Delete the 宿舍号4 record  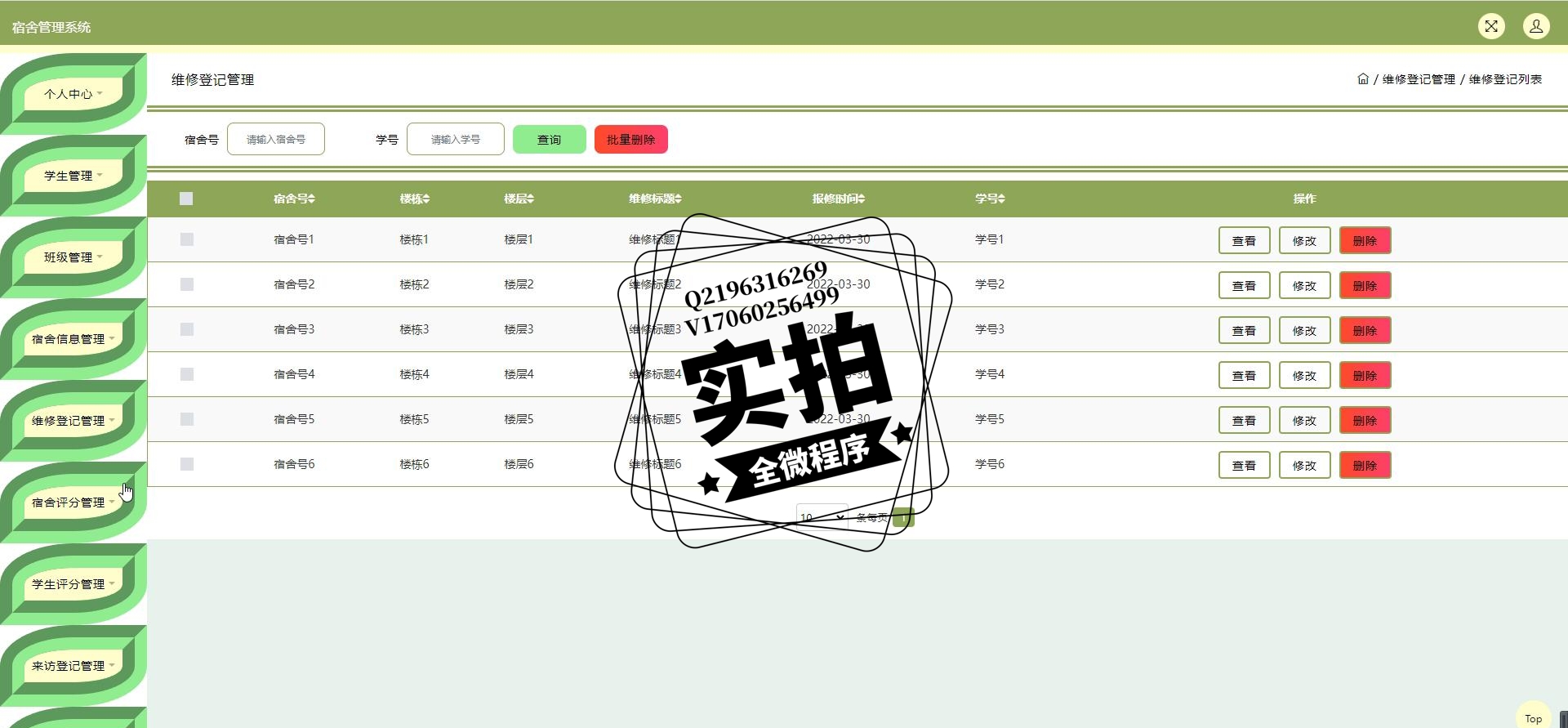[1365, 376]
